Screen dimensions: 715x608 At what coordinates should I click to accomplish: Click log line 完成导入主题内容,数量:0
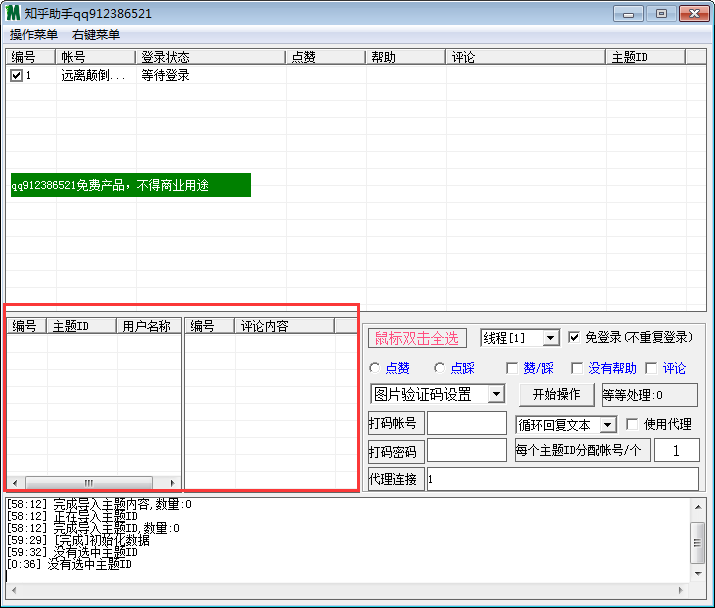(x=99, y=504)
